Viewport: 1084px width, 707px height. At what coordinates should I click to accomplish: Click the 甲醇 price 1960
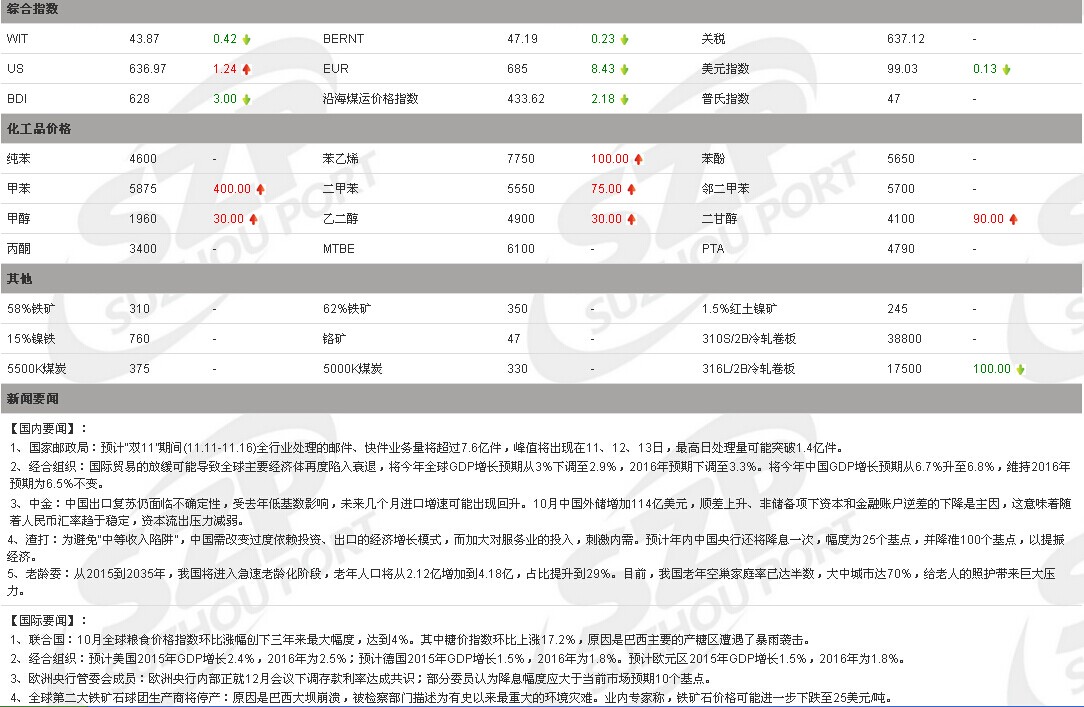(x=142, y=218)
